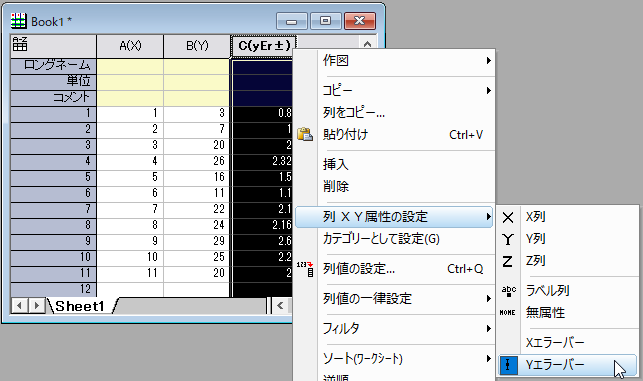The height and width of the screenshot is (381, 643).
Task: Click the Y column designation icon
Action: pyautogui.click(x=508, y=239)
